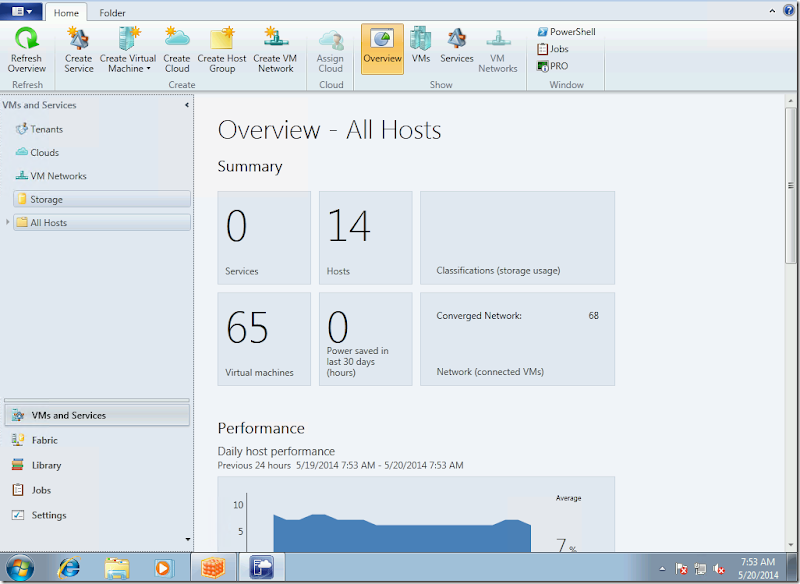The width and height of the screenshot is (800, 584).
Task: Open the application menu button
Action: click(x=21, y=11)
